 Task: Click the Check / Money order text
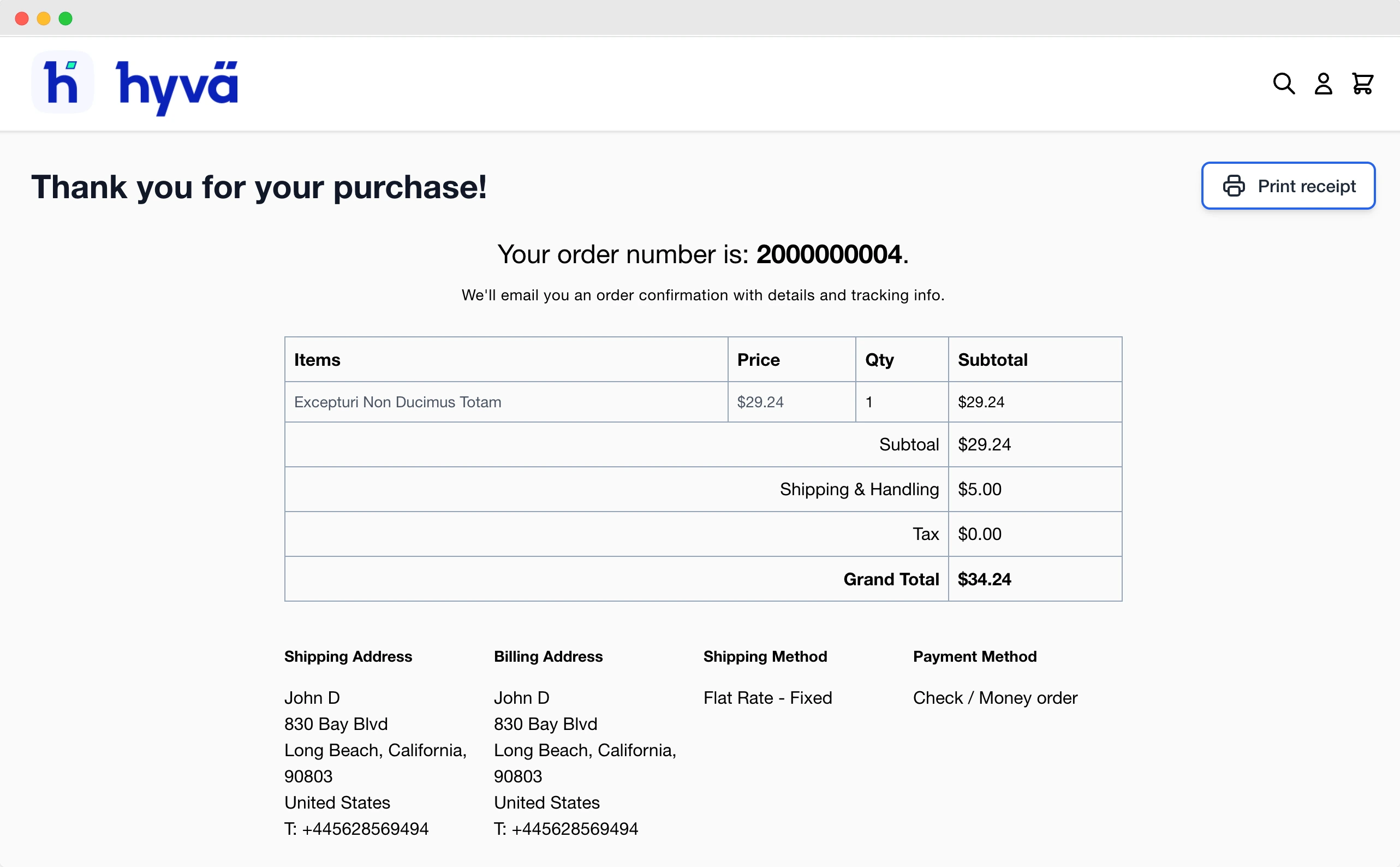(x=995, y=698)
